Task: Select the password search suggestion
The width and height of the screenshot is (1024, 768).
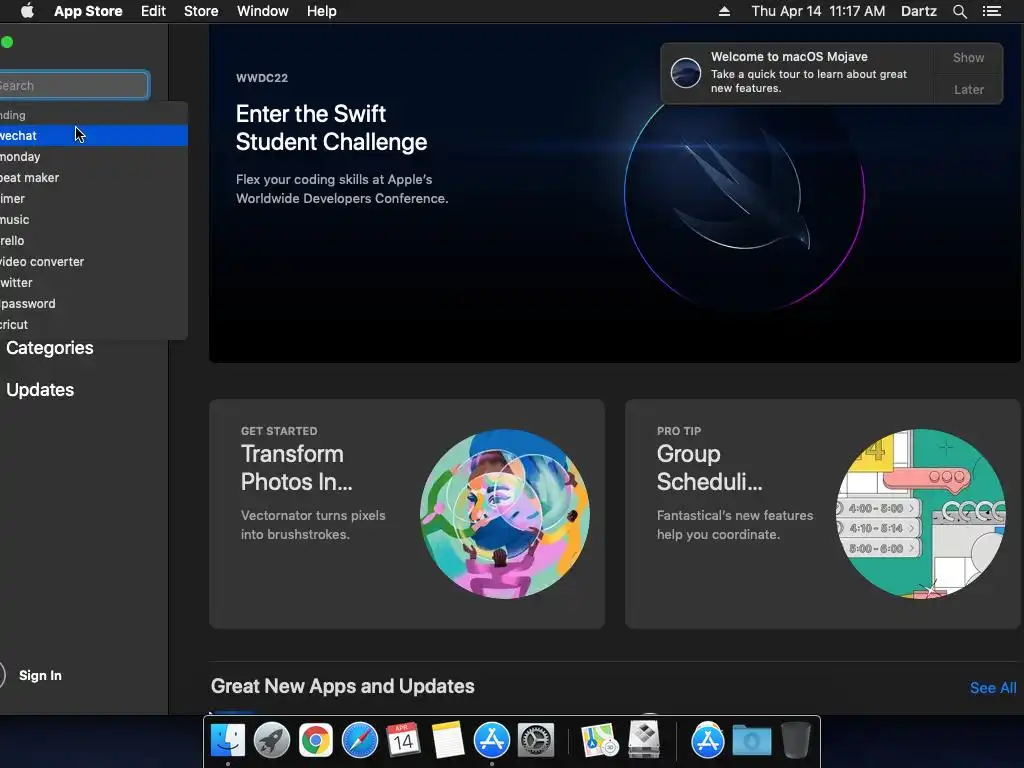Action: (x=93, y=304)
